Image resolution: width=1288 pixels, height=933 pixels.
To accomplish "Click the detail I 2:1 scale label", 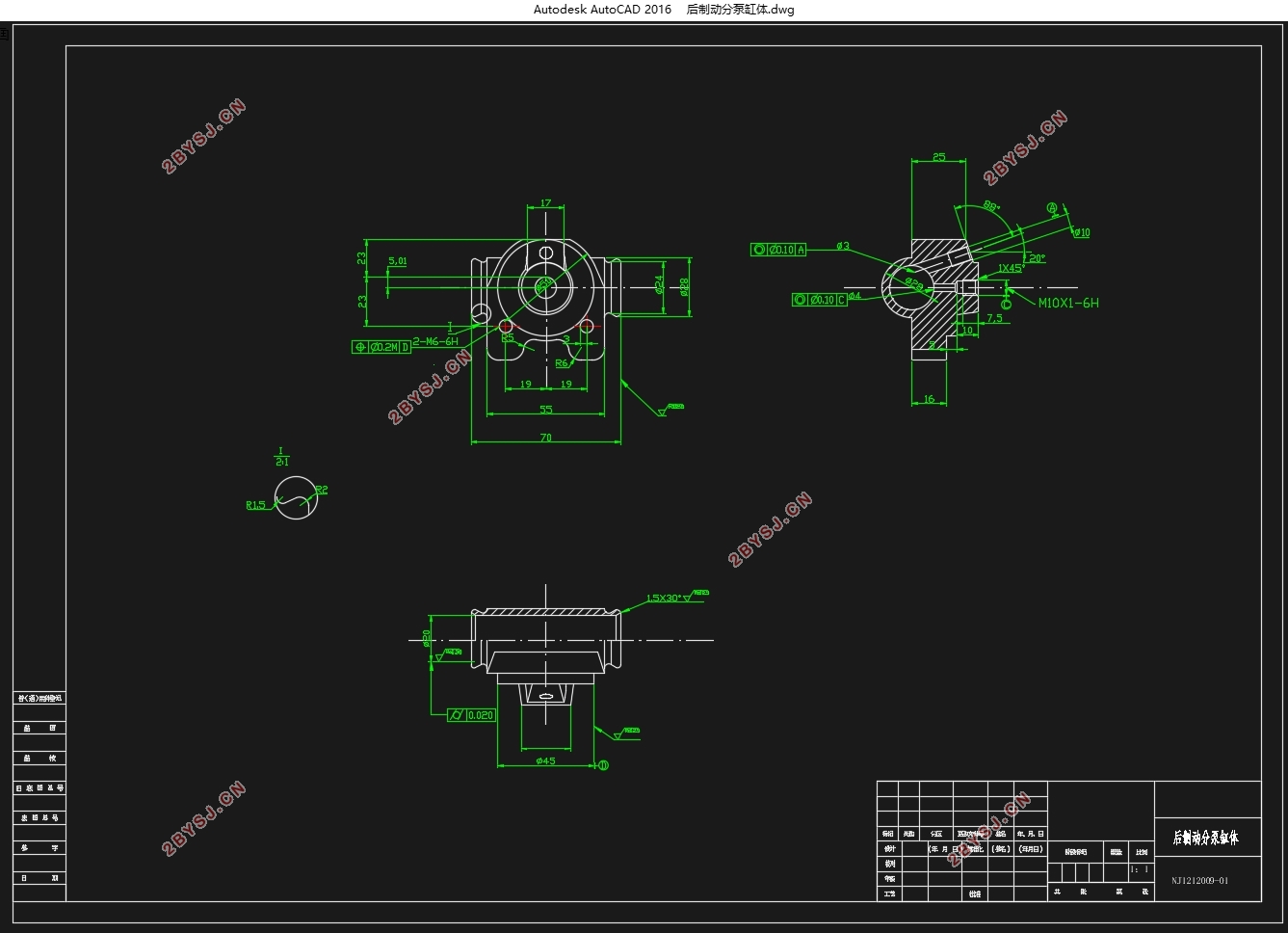I will pyautogui.click(x=282, y=456).
